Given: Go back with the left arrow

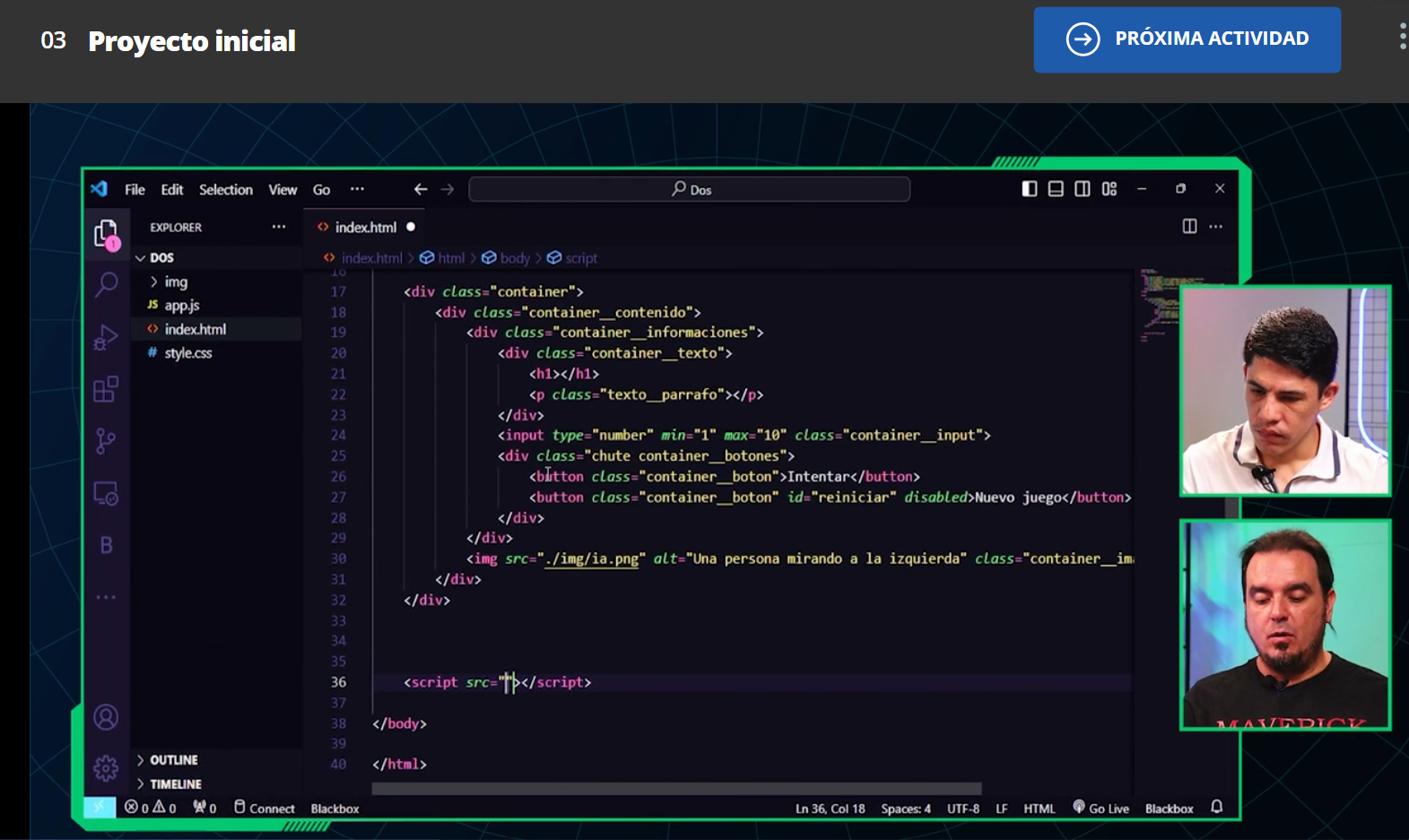Looking at the screenshot, I should pos(420,189).
